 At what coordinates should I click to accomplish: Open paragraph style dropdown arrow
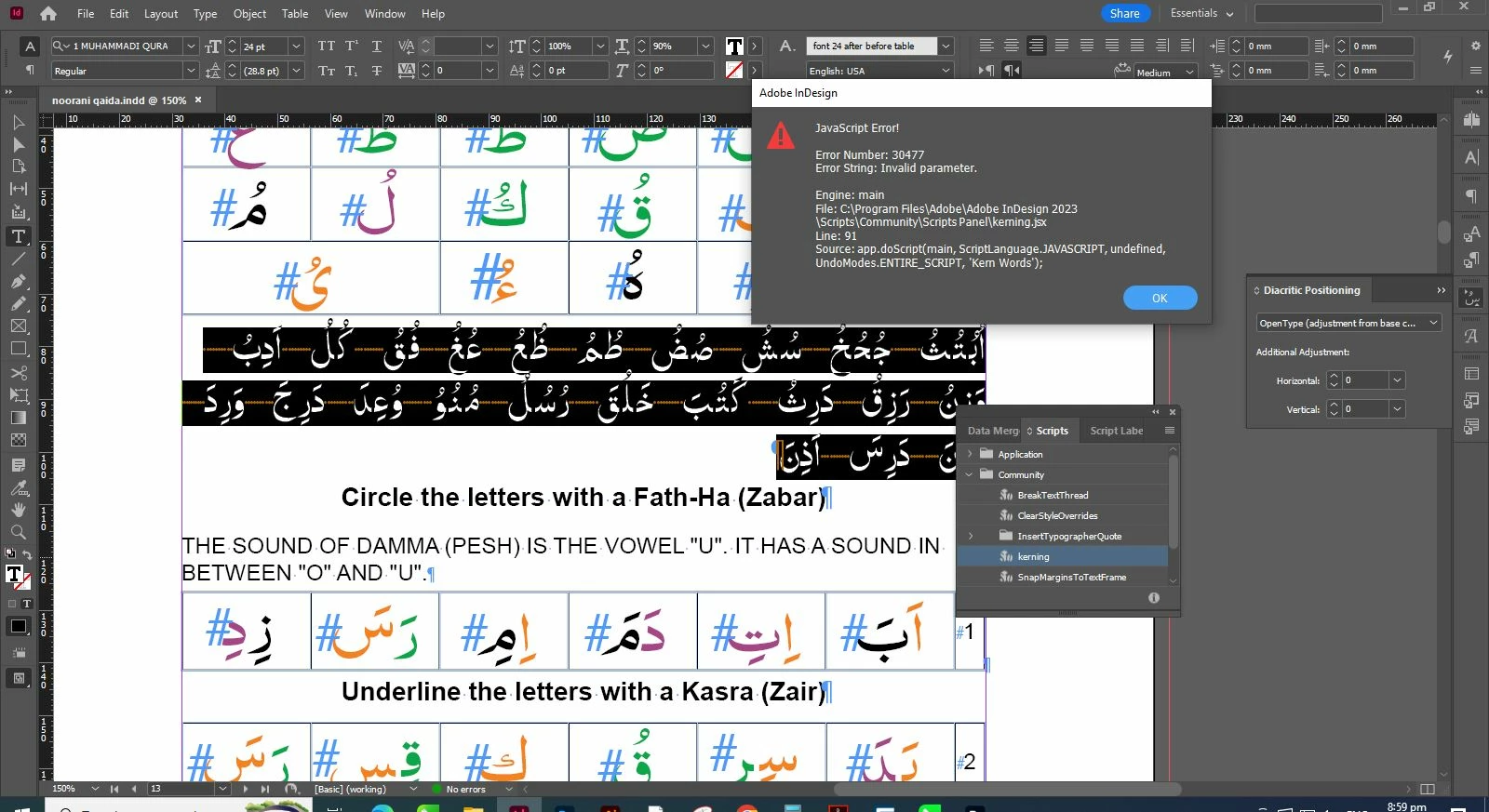pos(946,46)
